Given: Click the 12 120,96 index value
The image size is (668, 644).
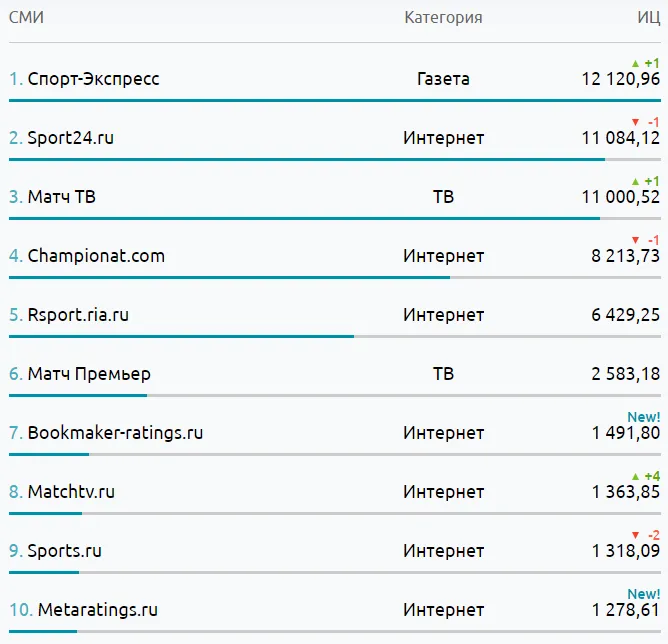Looking at the screenshot, I should click(x=621, y=79).
